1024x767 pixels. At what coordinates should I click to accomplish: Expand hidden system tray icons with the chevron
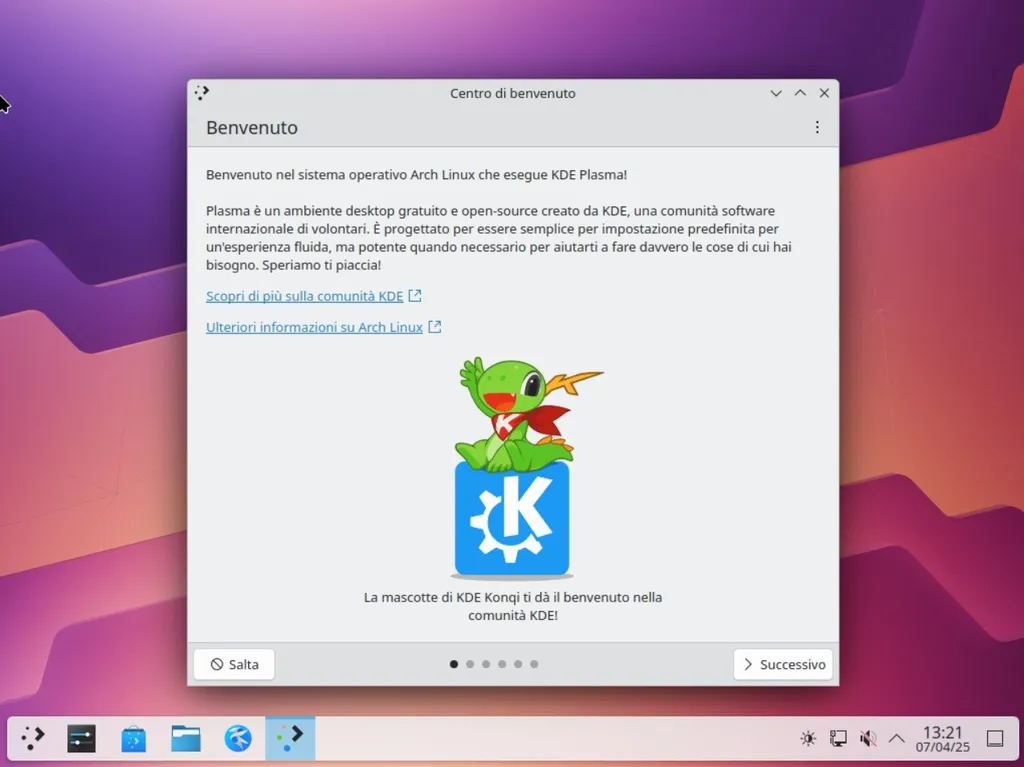[x=896, y=738]
